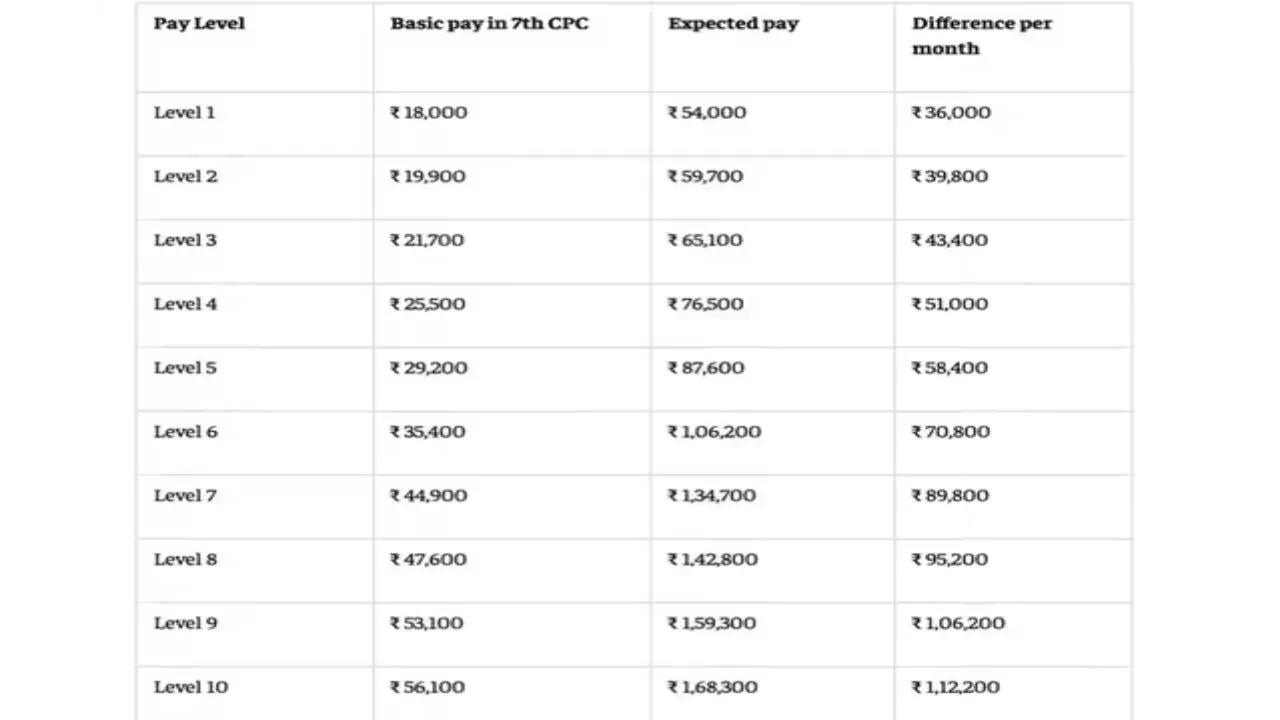Click the ₹76,500 expected pay cell
Image resolution: width=1280 pixels, height=720 pixels.
pos(705,304)
